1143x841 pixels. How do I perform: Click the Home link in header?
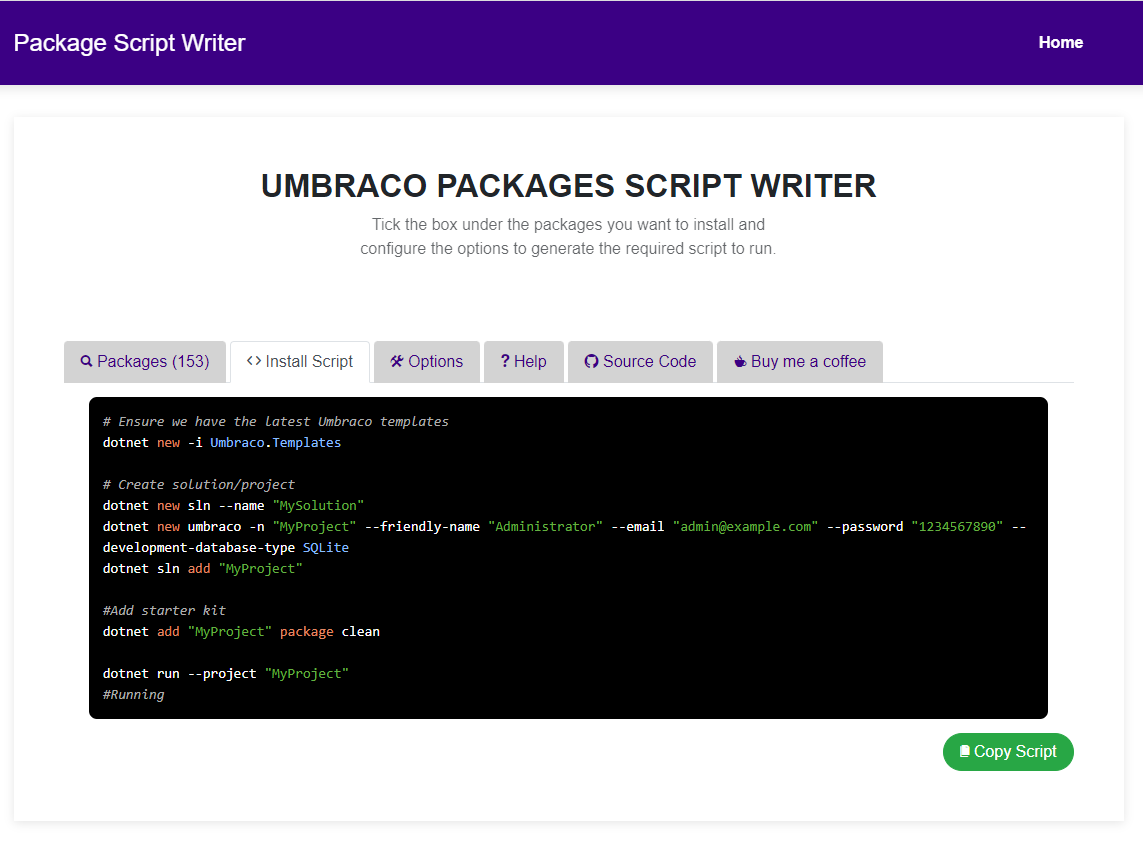[1060, 42]
